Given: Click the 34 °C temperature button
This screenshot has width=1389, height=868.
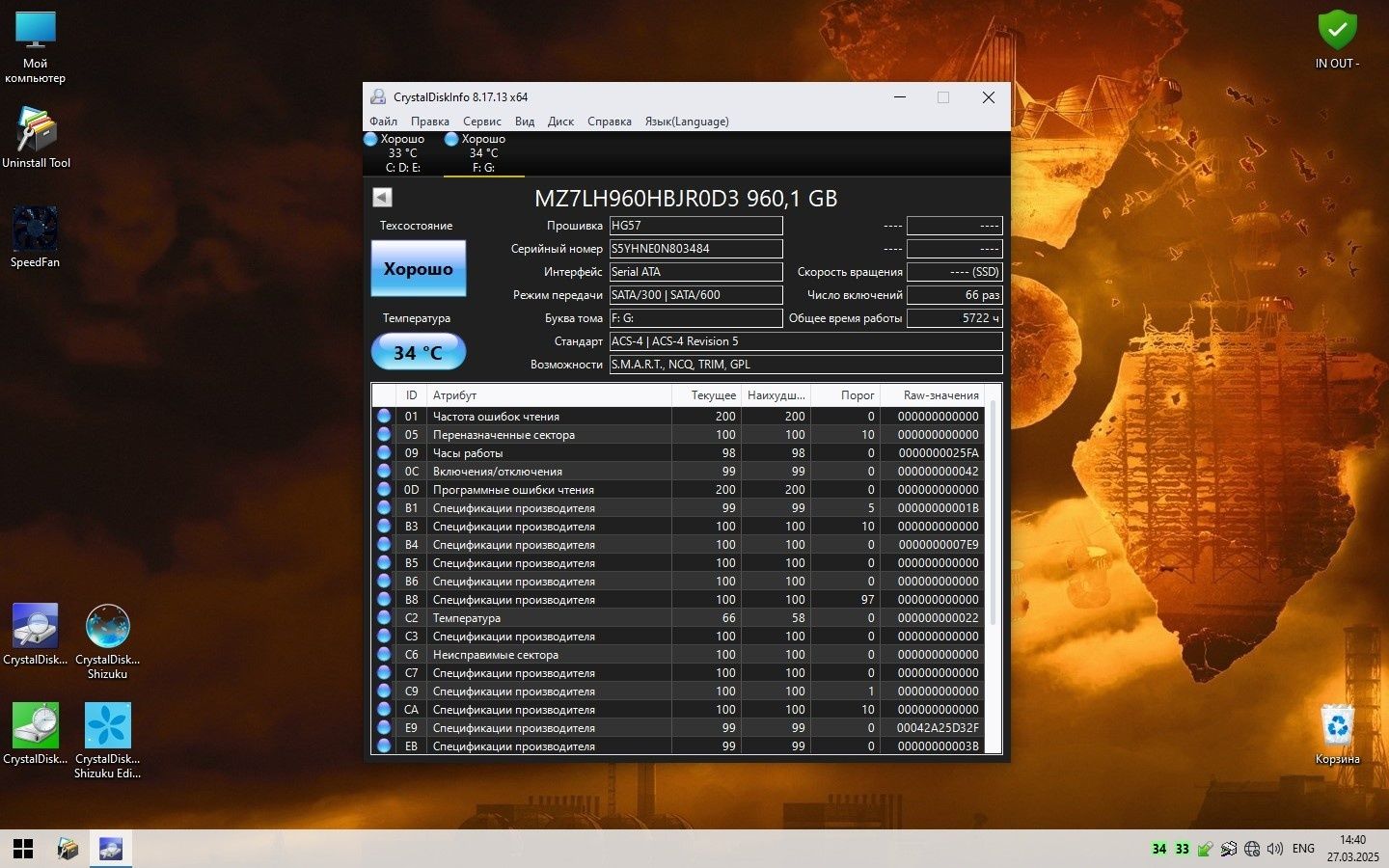Looking at the screenshot, I should click(x=419, y=352).
